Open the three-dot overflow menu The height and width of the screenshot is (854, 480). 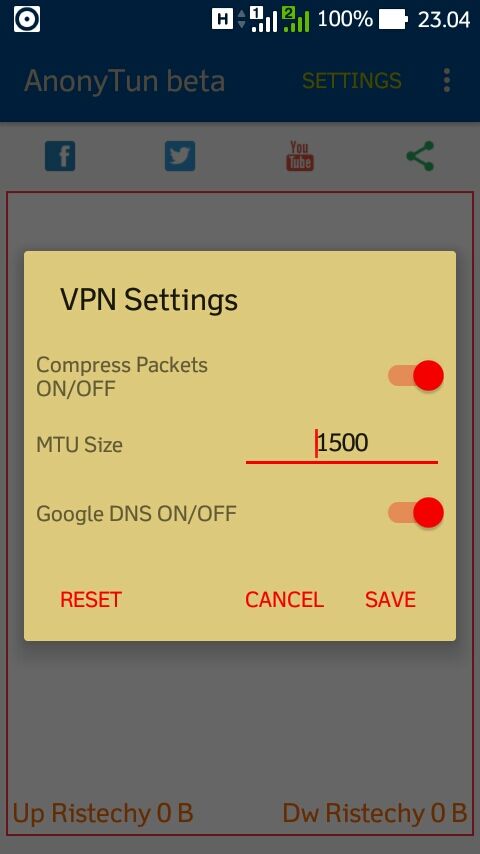[447, 81]
